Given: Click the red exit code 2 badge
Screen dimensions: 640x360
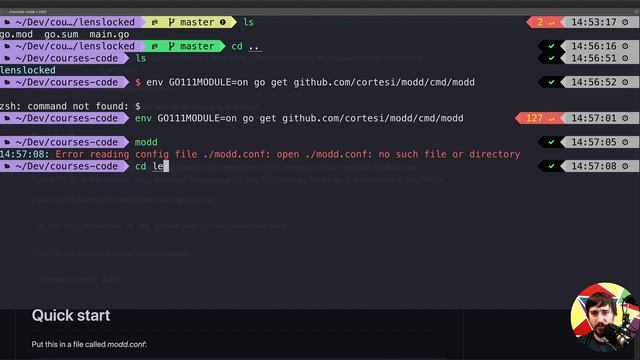Looking at the screenshot, I should 545,22.
